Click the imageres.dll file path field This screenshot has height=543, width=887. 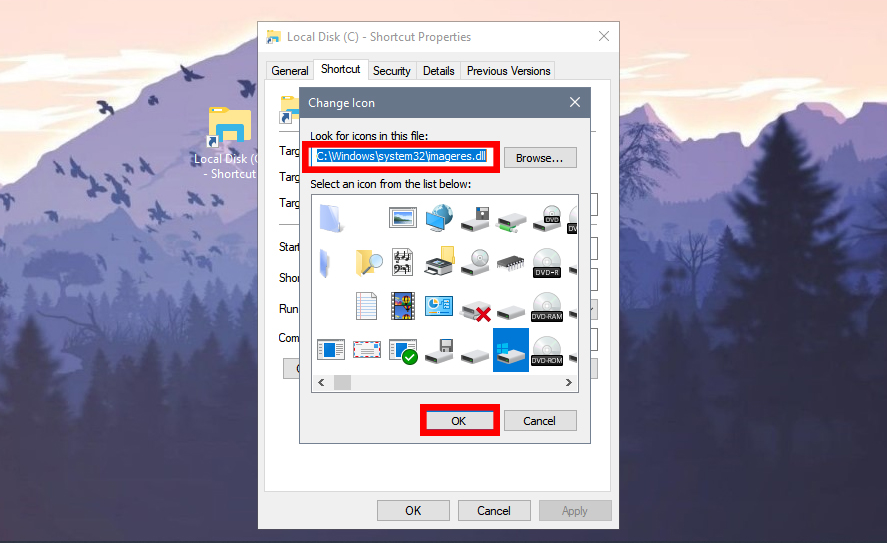point(402,157)
